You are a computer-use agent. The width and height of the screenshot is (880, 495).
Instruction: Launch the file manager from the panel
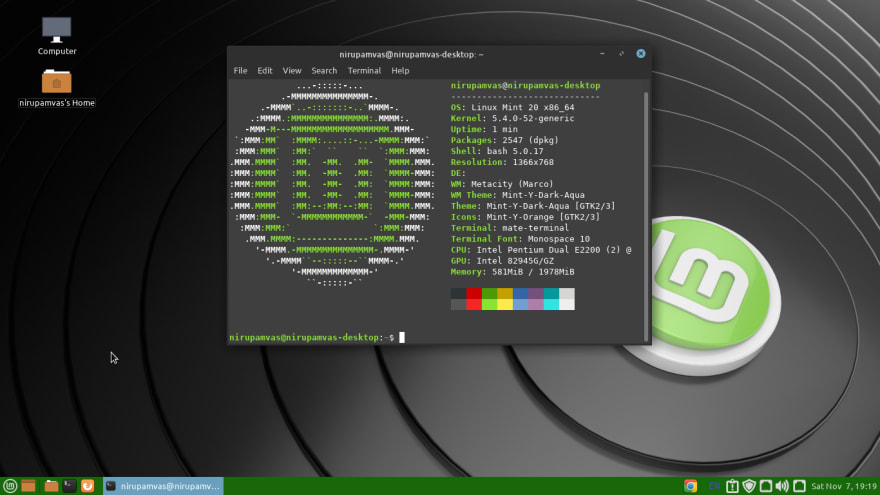point(51,486)
